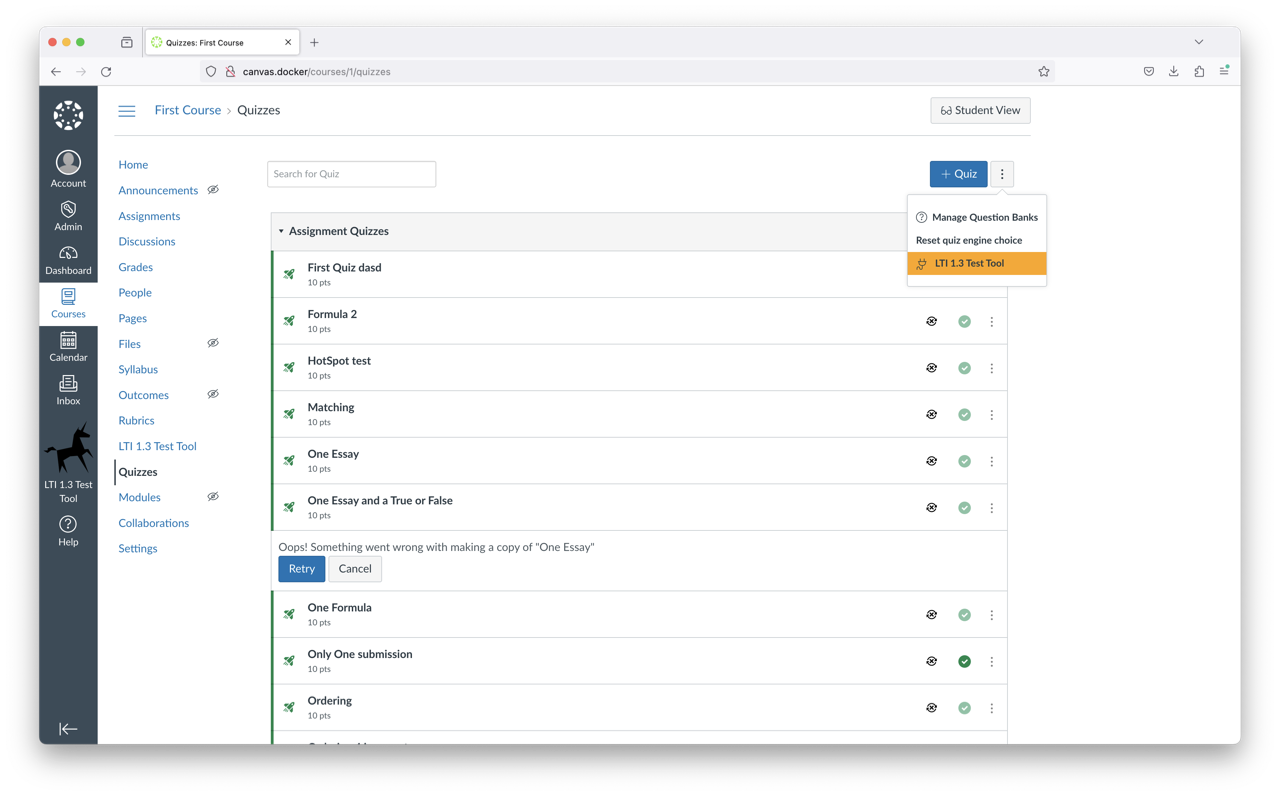
Task: Toggle publish state of Only One submission quiz
Action: (964, 661)
